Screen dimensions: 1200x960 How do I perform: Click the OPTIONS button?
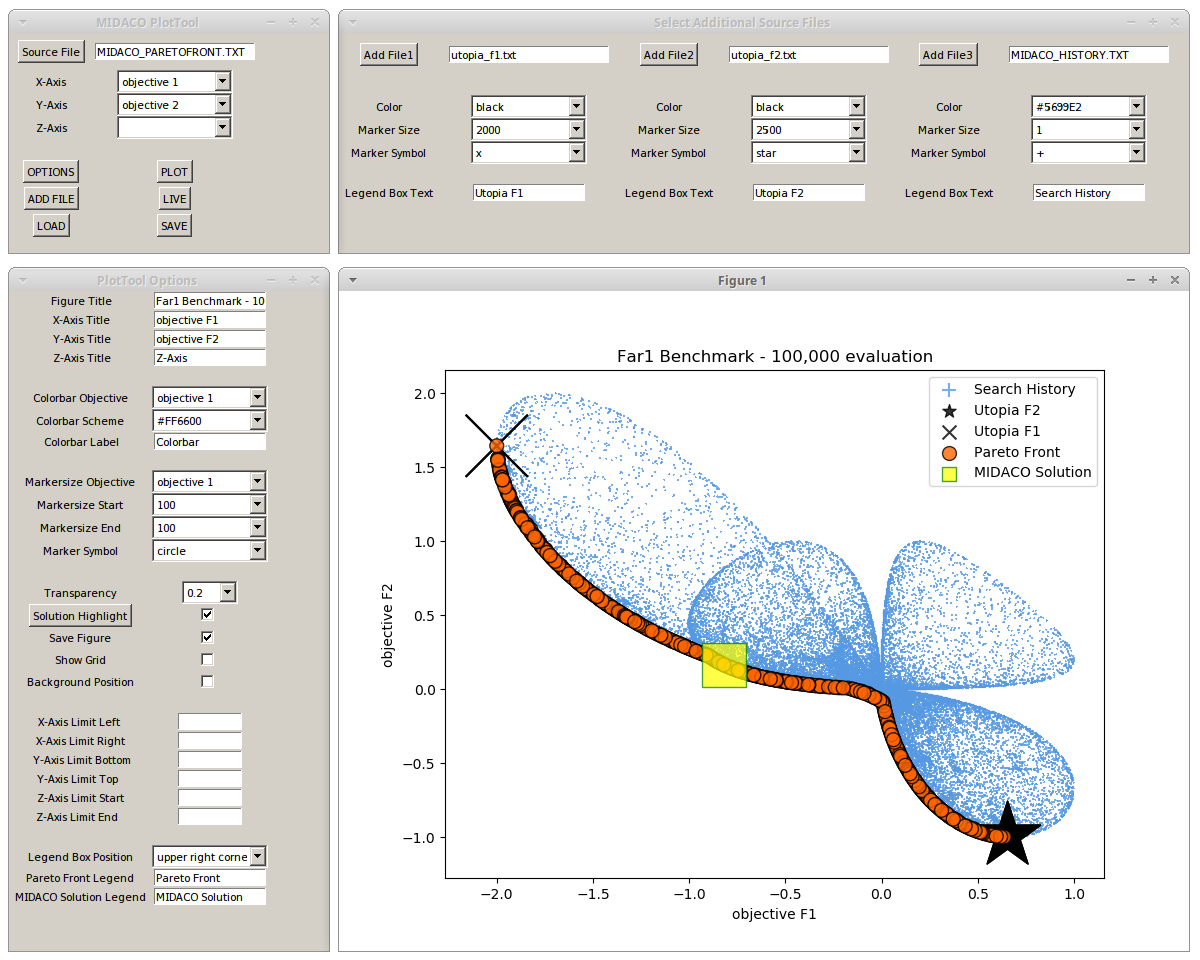51,172
